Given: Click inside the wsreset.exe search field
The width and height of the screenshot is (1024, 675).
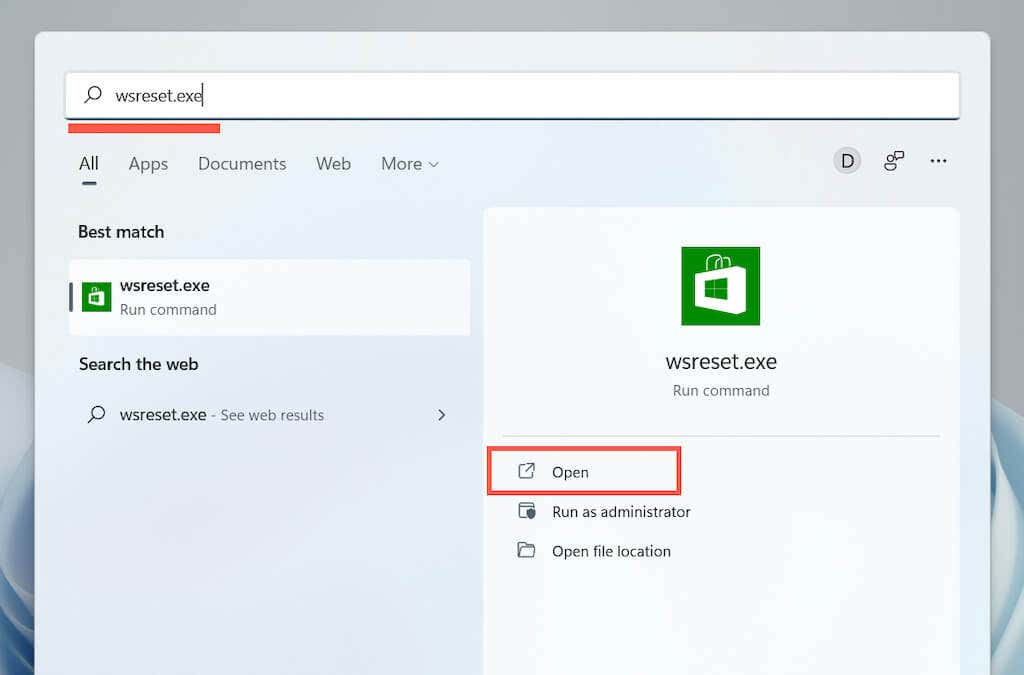Looking at the screenshot, I should [513, 95].
